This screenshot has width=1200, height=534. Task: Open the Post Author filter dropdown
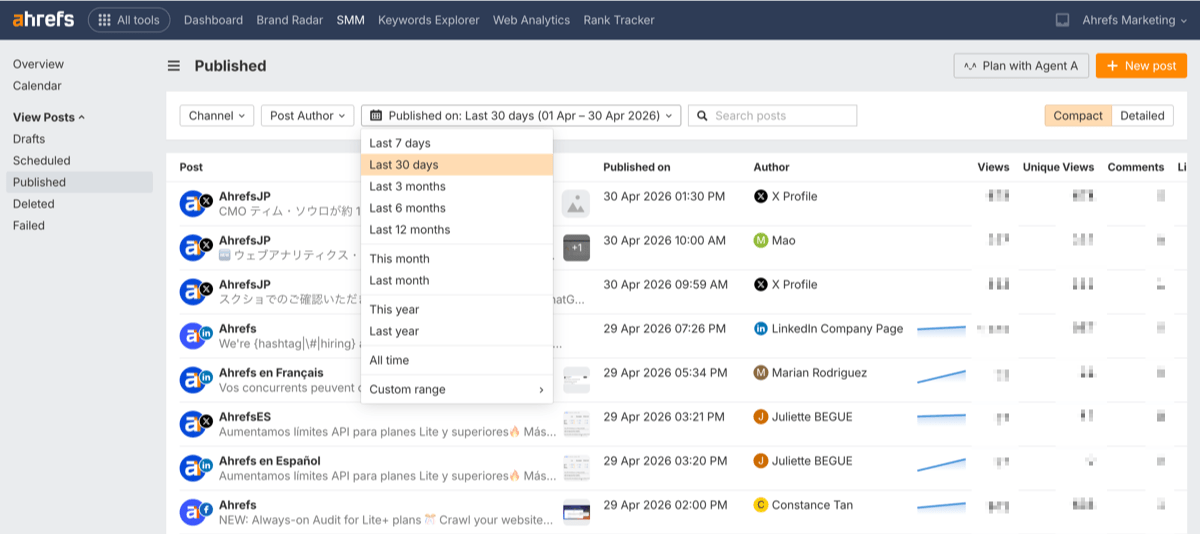(308, 116)
